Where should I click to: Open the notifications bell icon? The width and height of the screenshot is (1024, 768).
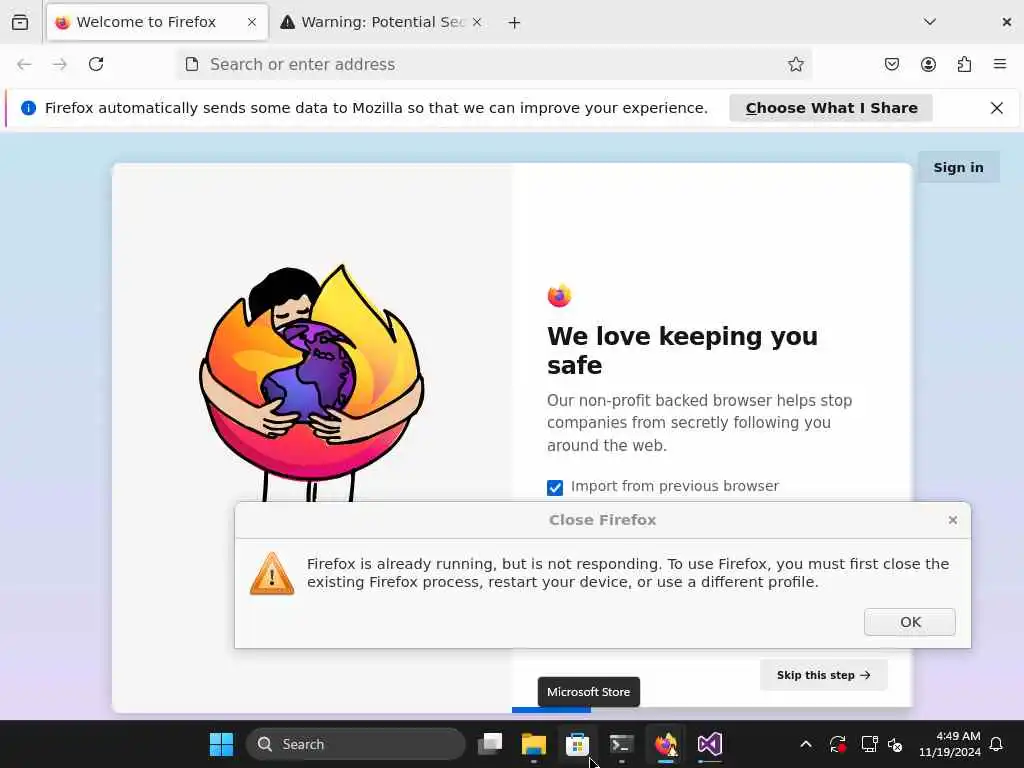[996, 744]
